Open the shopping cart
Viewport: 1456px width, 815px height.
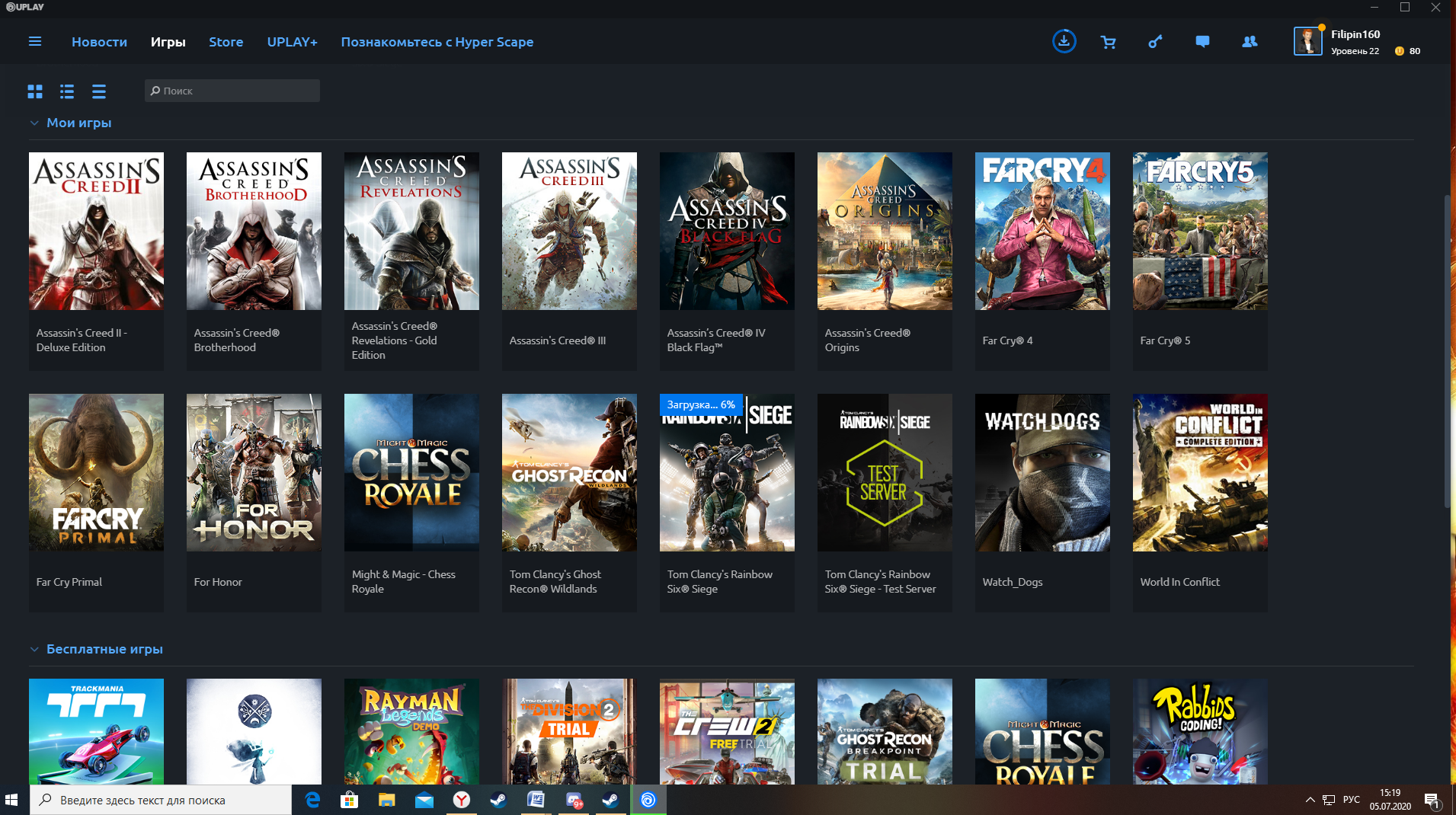click(1109, 42)
